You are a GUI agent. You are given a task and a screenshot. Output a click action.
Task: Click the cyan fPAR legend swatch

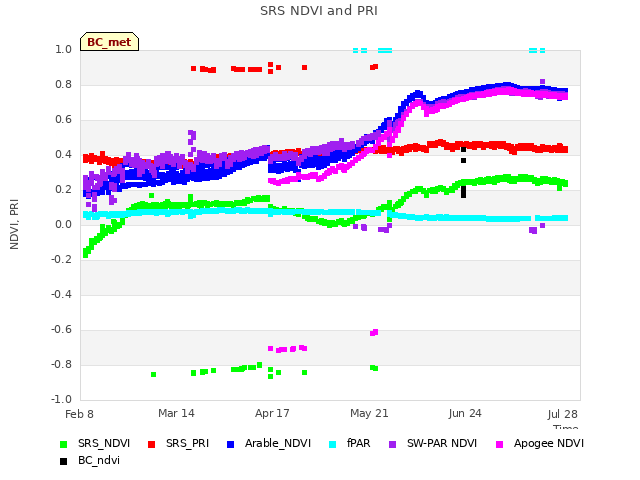pyautogui.click(x=333, y=444)
